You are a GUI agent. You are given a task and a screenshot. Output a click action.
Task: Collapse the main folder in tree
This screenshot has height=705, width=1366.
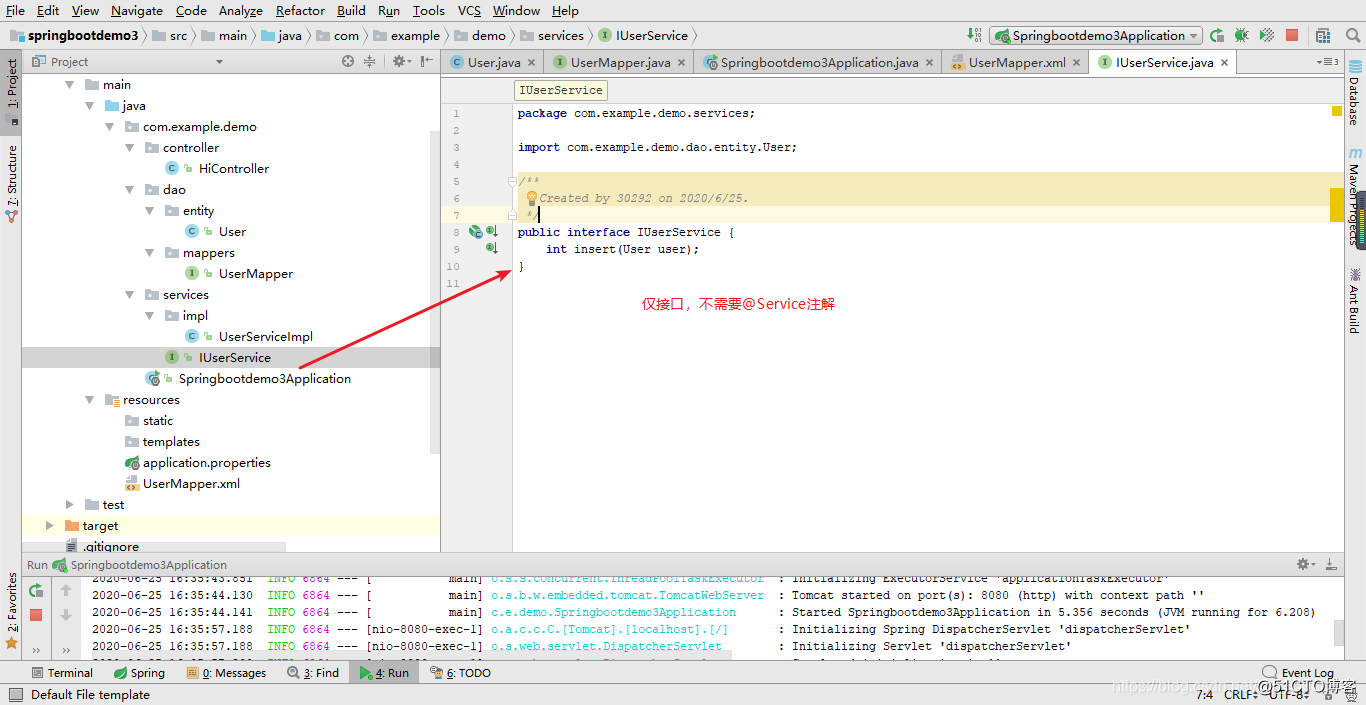(x=70, y=85)
